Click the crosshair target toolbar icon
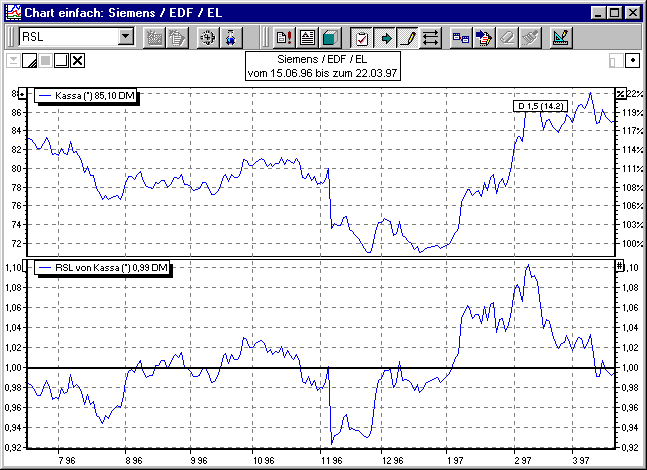Screen dimensions: 647x470 tap(207, 38)
